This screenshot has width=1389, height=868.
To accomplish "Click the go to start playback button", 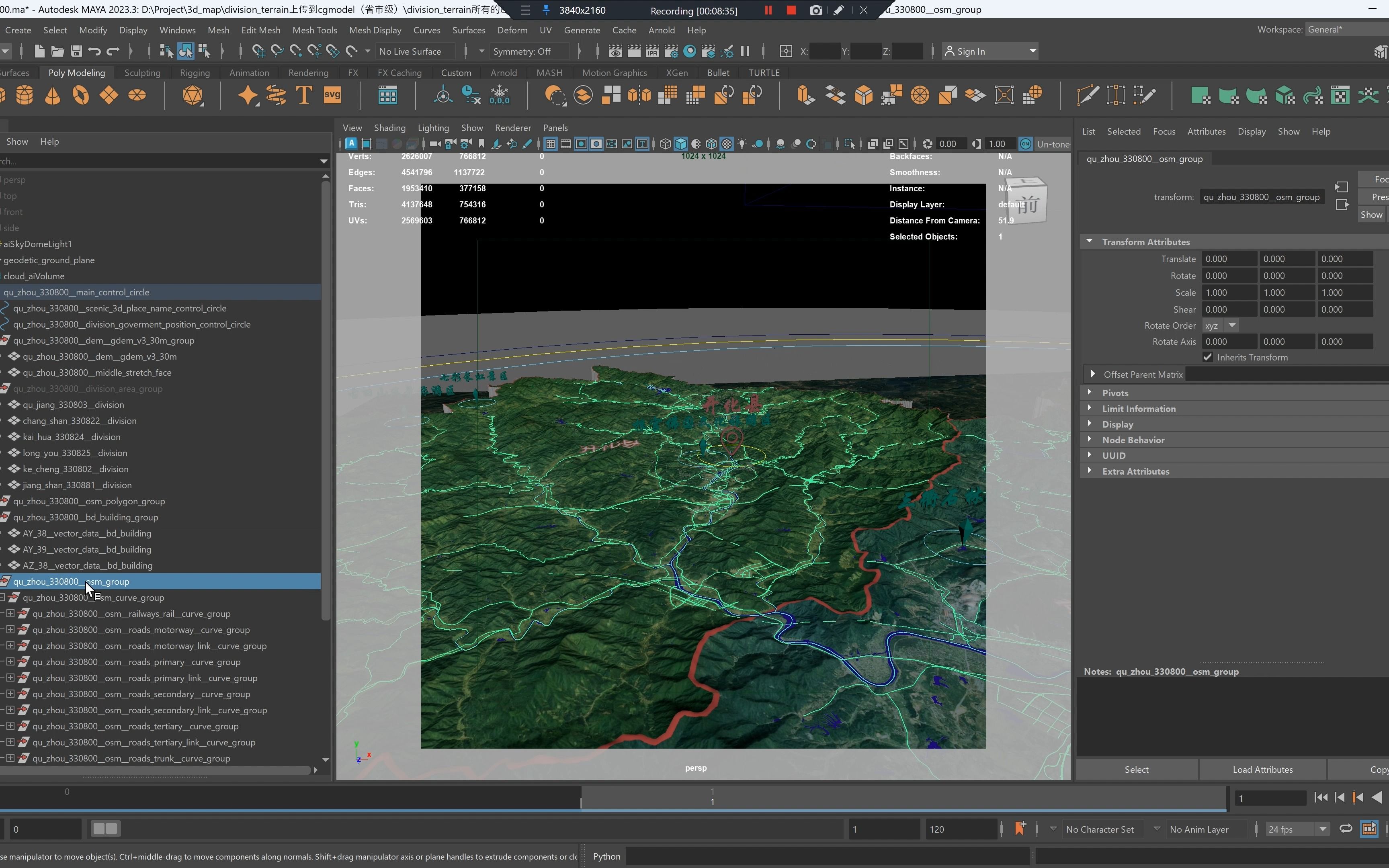I will [x=1320, y=797].
